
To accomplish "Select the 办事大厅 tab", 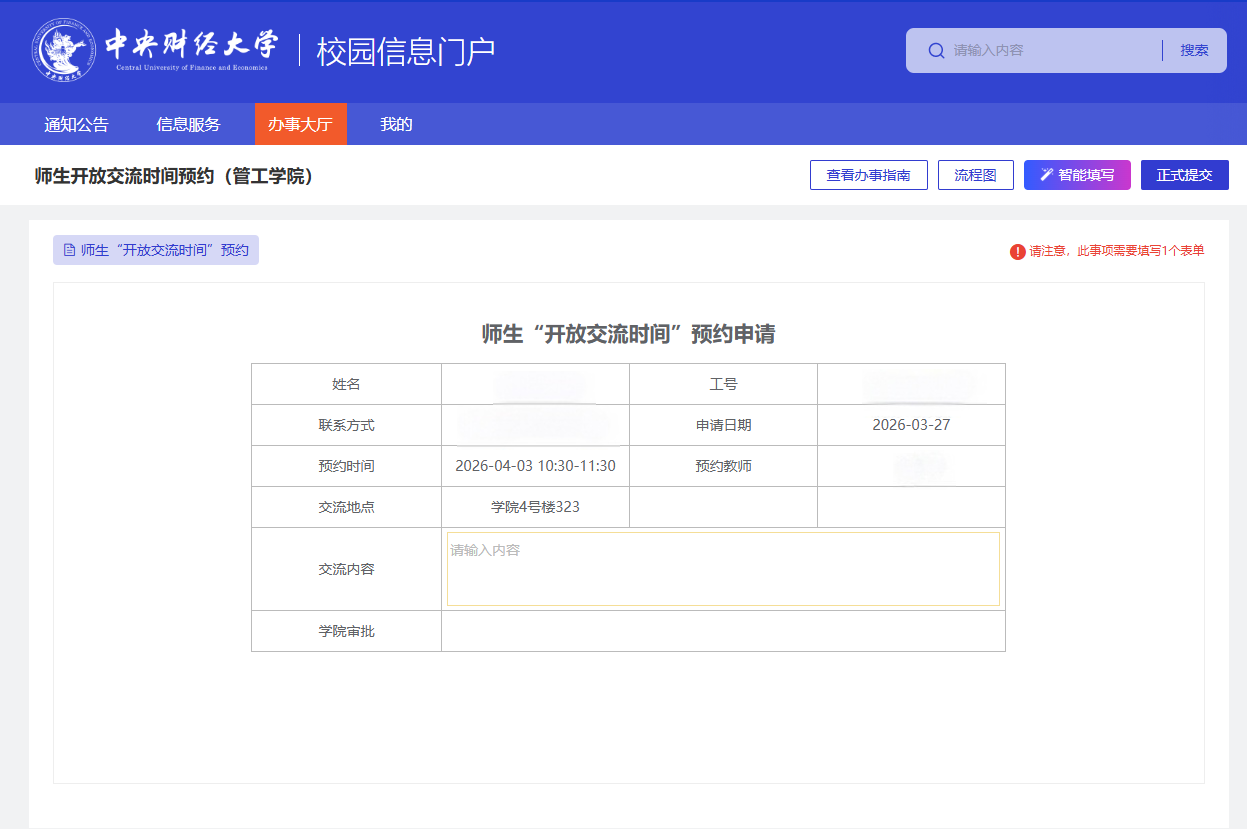I will [x=300, y=125].
